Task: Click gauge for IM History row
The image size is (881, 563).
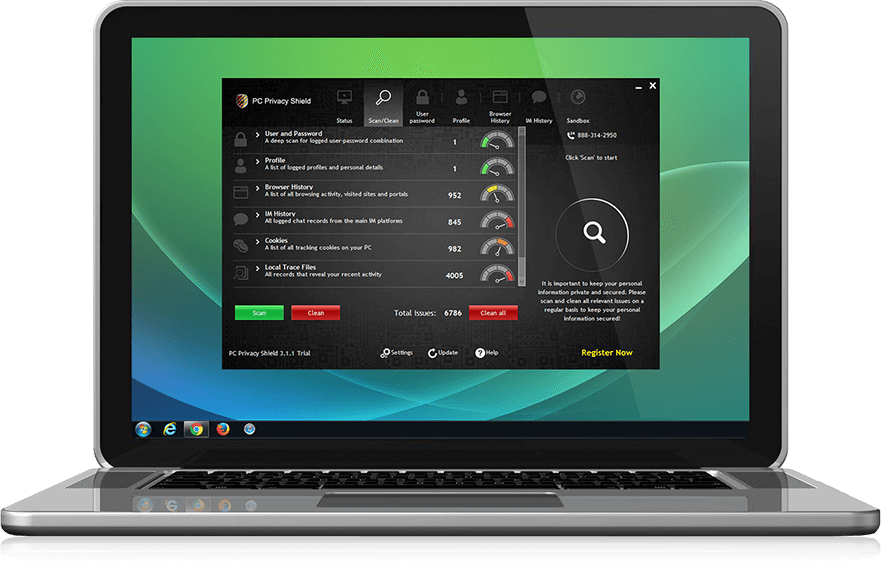Action: [497, 220]
